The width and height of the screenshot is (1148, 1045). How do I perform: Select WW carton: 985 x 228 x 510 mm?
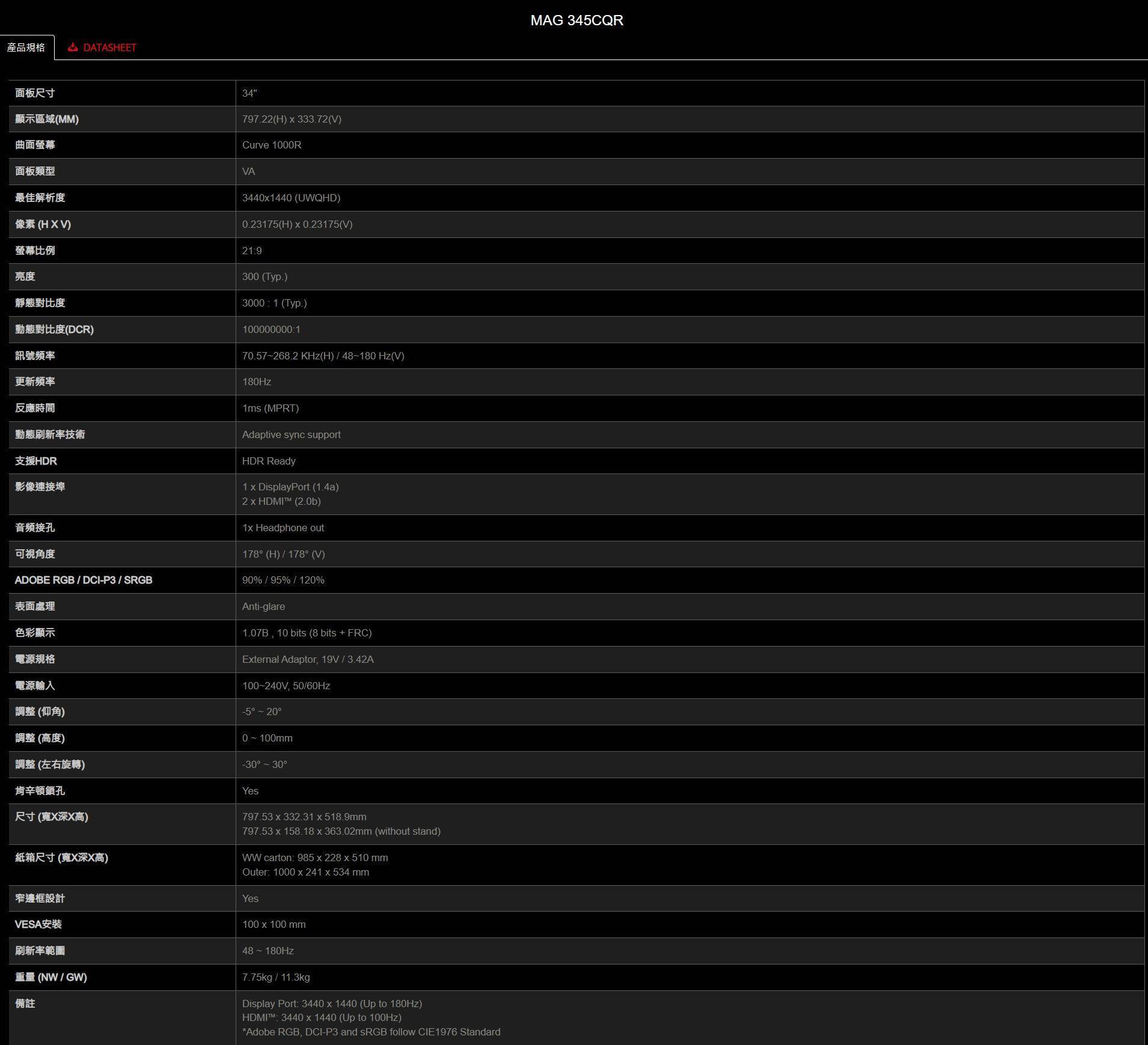315,858
